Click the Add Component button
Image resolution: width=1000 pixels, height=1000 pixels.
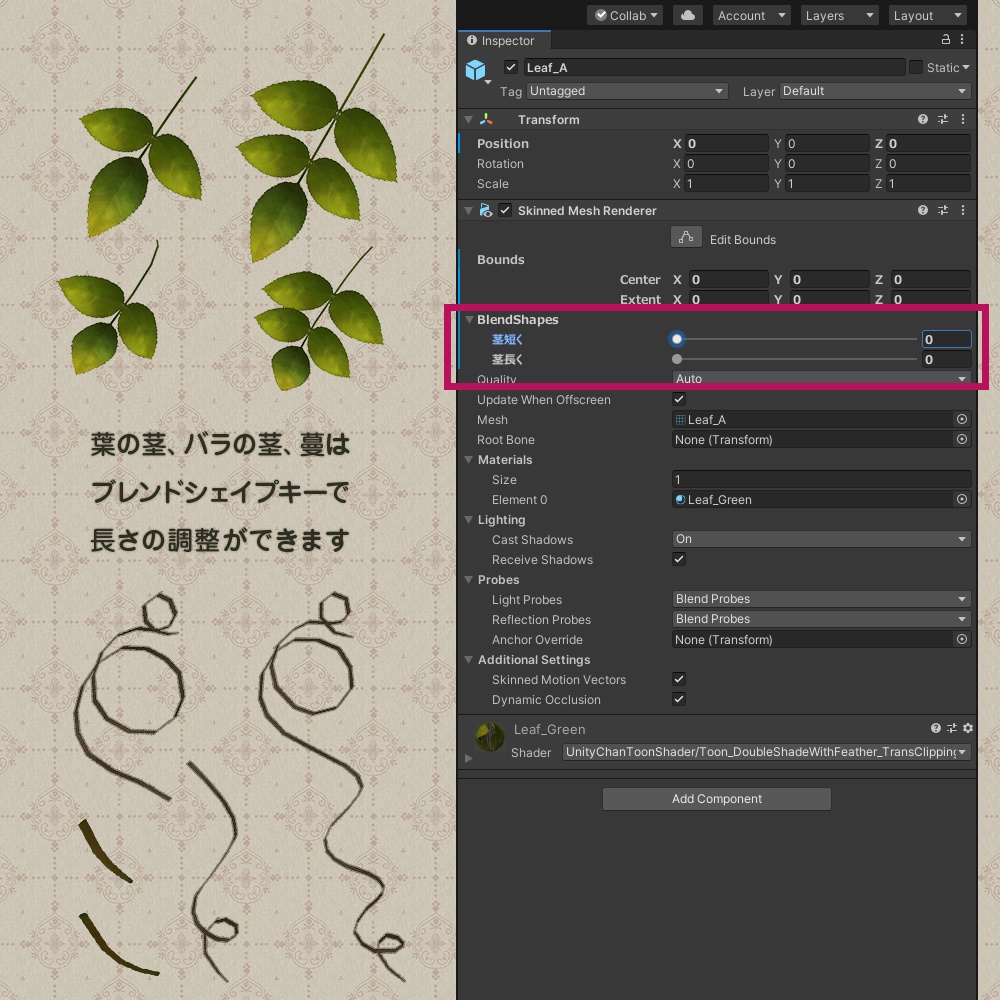click(x=716, y=798)
